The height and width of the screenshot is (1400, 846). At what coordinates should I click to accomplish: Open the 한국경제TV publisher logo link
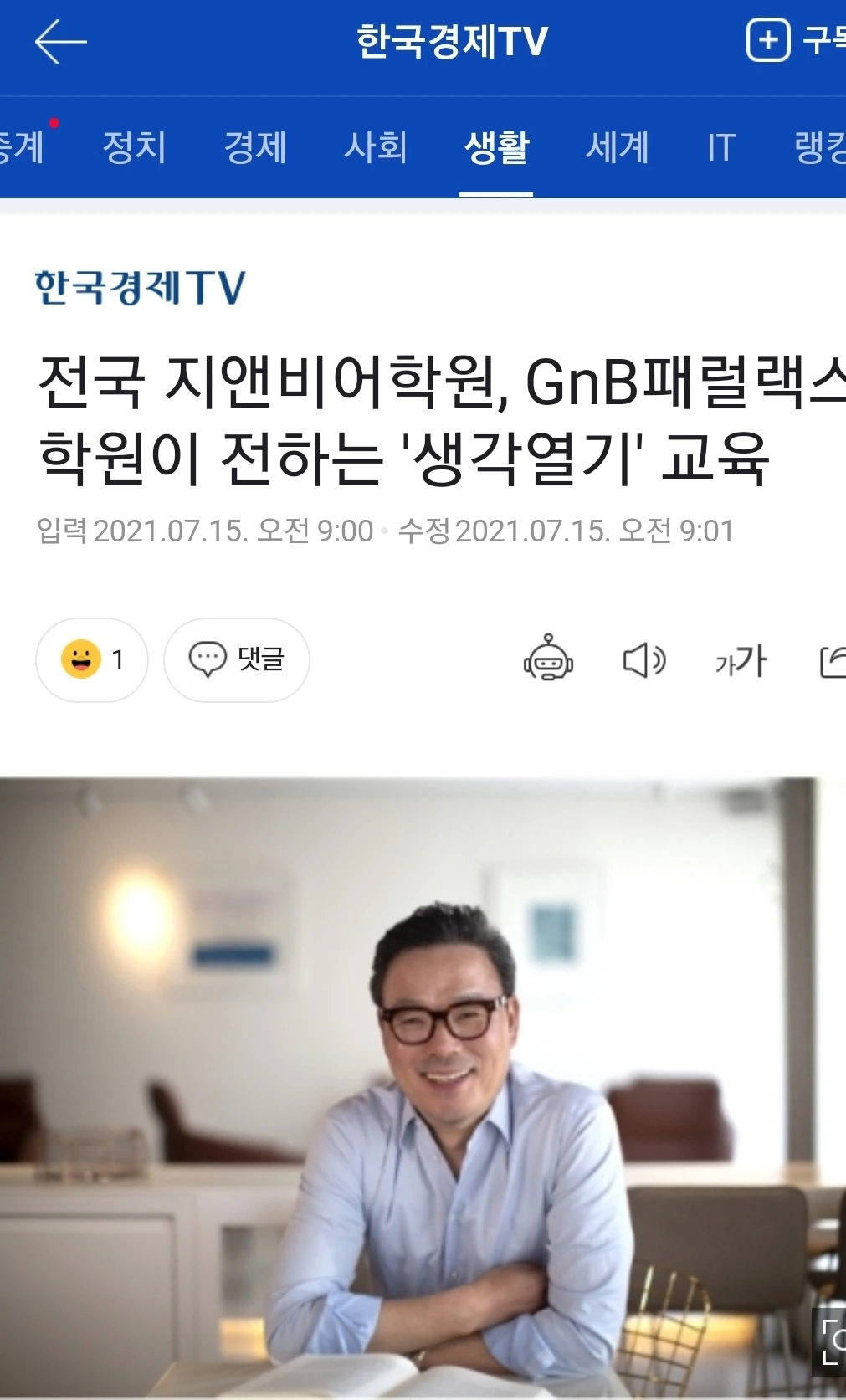141,287
